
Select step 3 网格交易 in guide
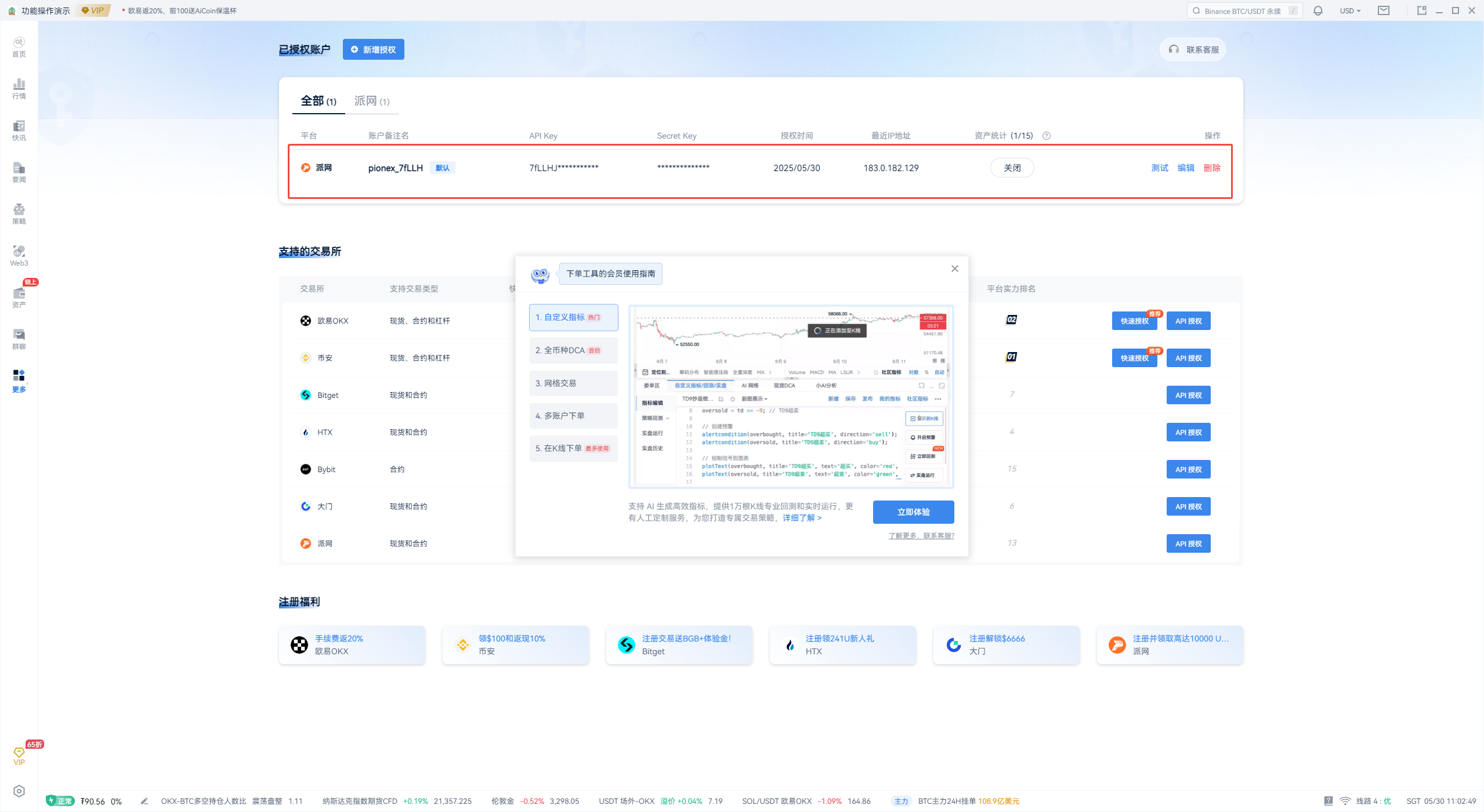coord(573,383)
